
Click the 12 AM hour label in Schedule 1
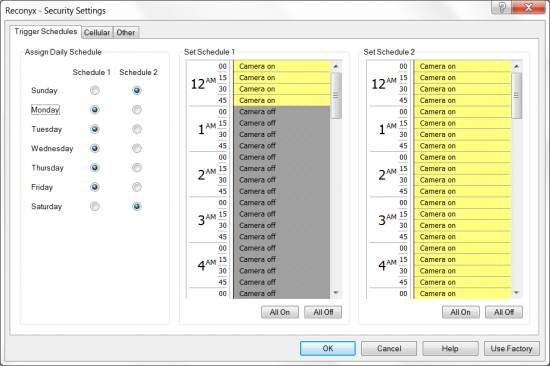pyautogui.click(x=203, y=84)
